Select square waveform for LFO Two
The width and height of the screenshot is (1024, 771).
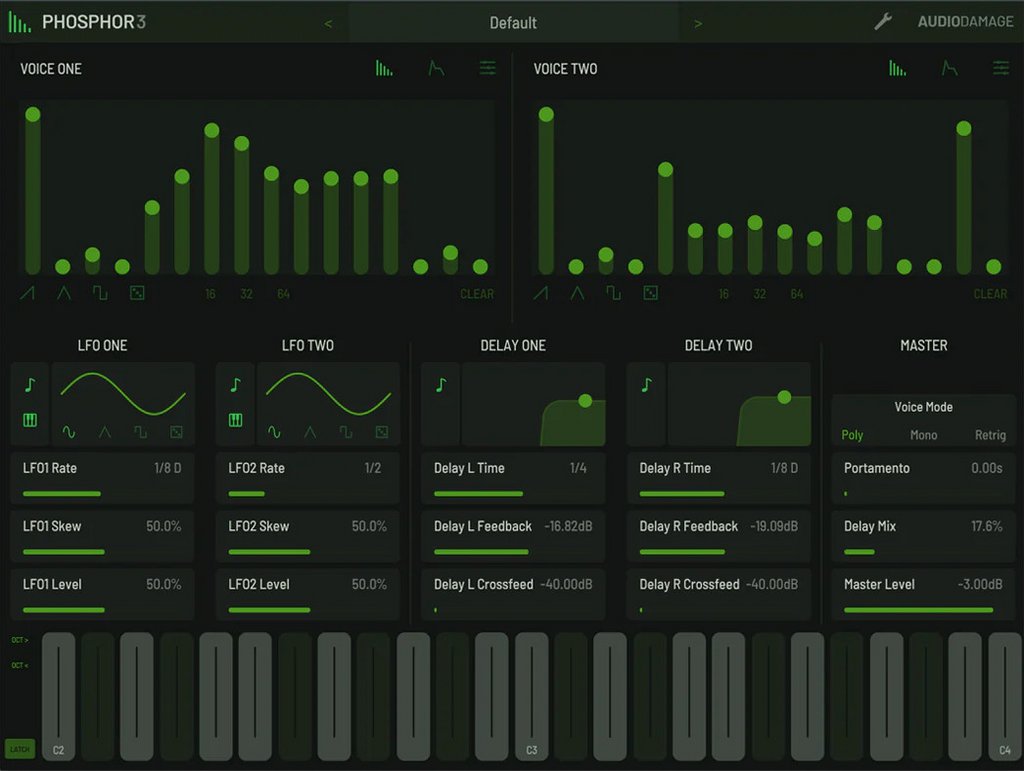click(x=346, y=432)
